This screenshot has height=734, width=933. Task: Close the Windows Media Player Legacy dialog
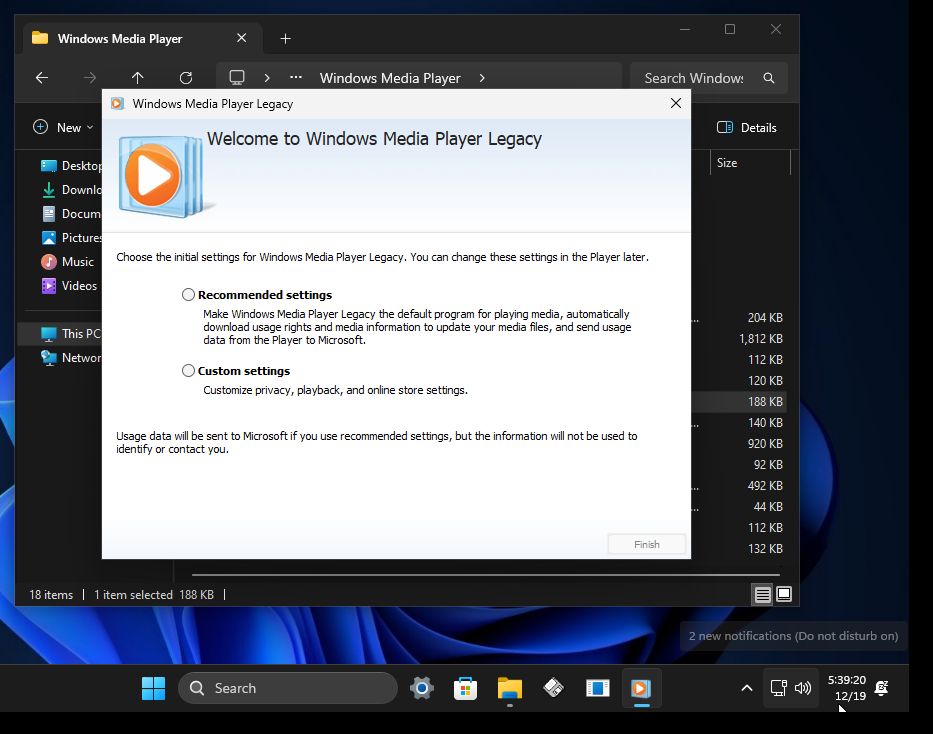pos(675,103)
